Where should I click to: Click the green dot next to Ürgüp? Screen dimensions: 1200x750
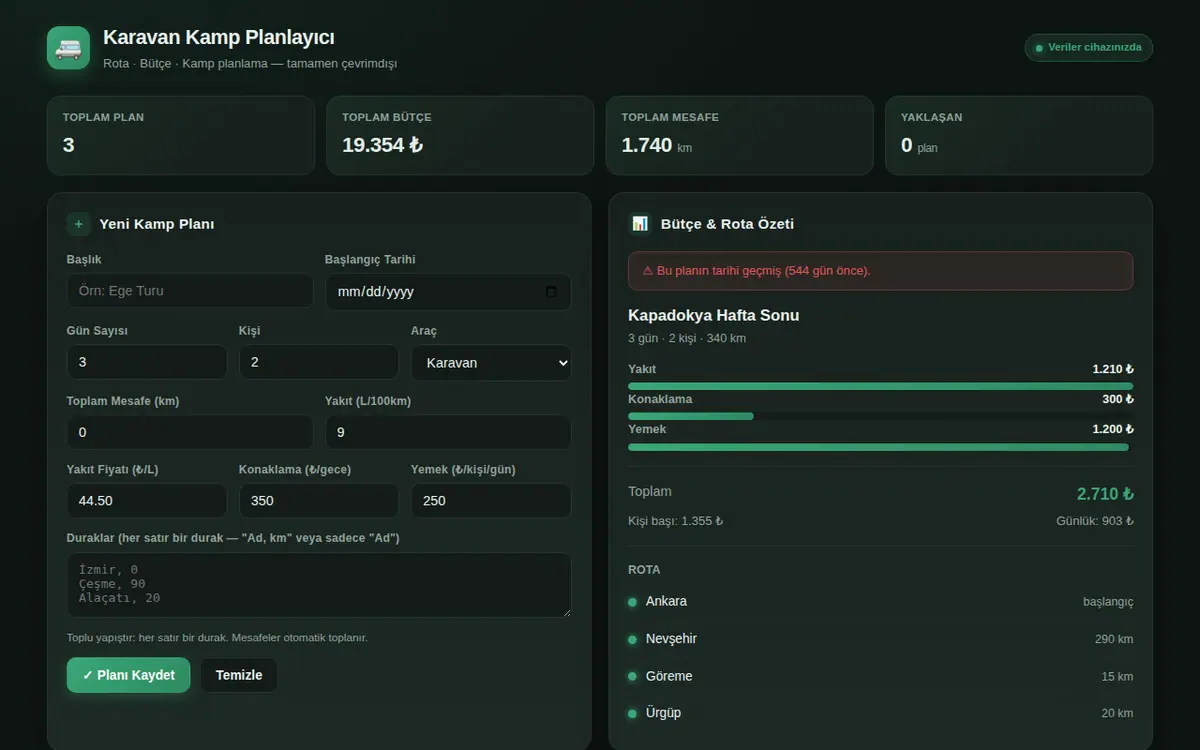click(x=632, y=714)
